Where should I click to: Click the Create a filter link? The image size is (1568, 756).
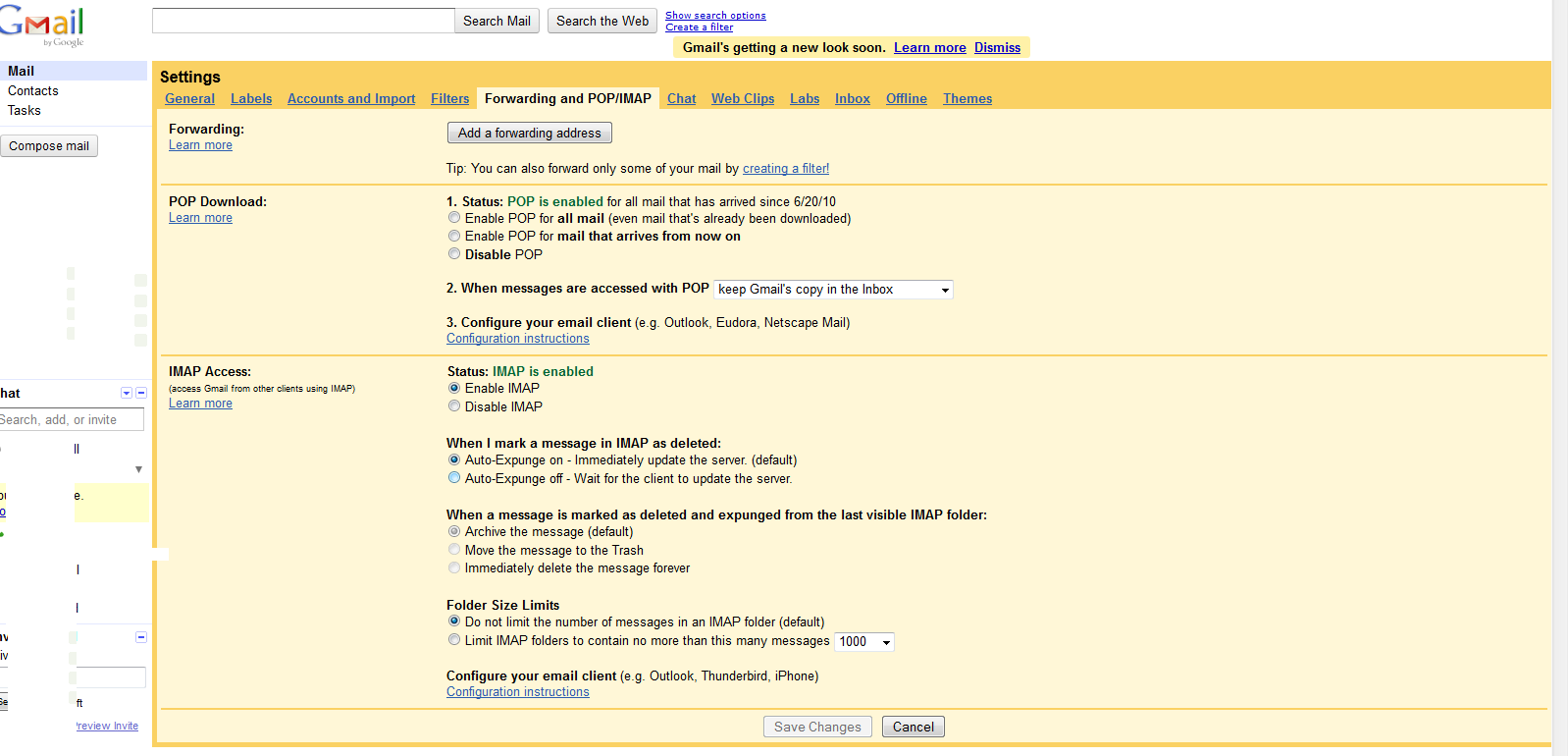[x=699, y=27]
